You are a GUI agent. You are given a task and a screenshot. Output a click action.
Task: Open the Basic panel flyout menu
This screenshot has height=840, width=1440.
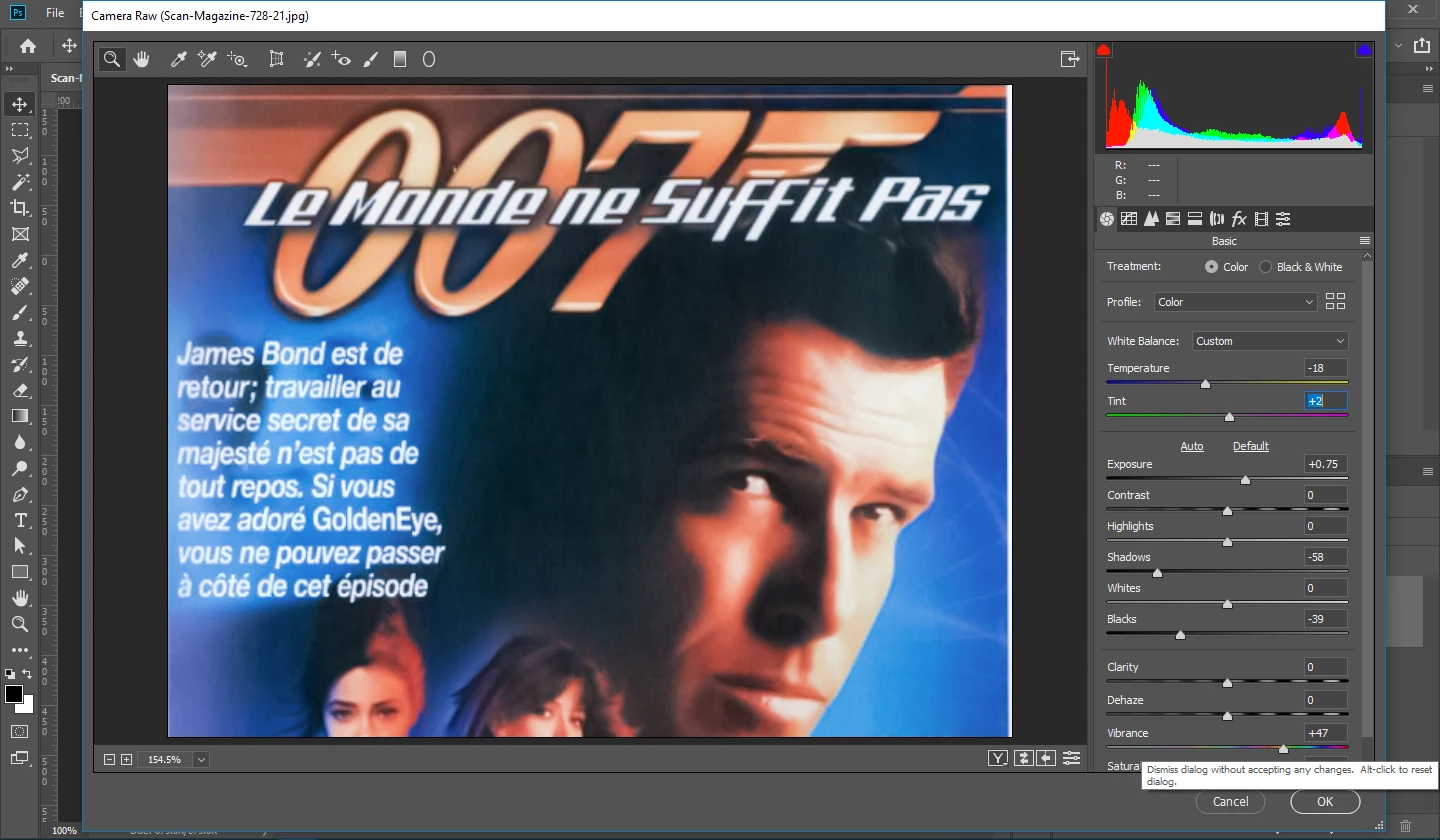tap(1364, 241)
